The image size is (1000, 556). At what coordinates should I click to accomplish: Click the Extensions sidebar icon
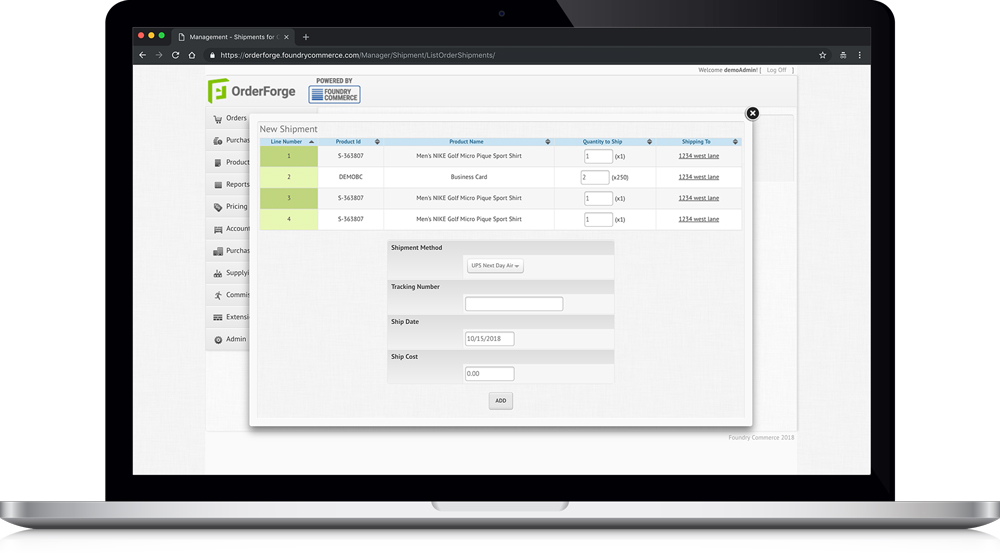pos(217,318)
